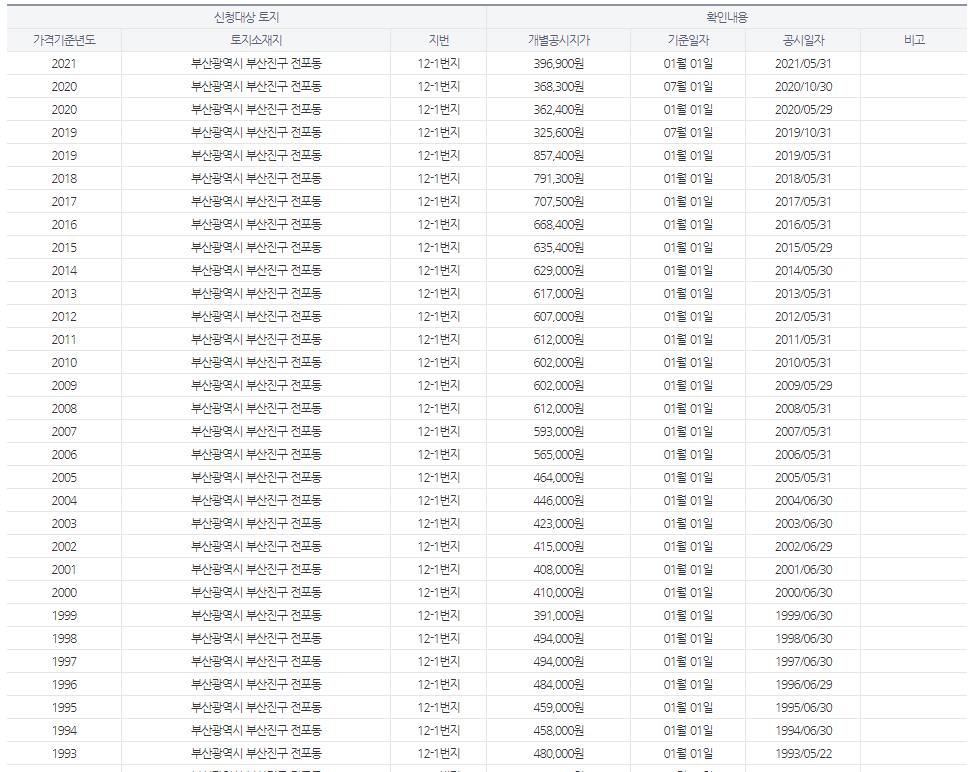This screenshot has height=772, width=970.
Task: Click the 비고 column header
Action: [914, 40]
